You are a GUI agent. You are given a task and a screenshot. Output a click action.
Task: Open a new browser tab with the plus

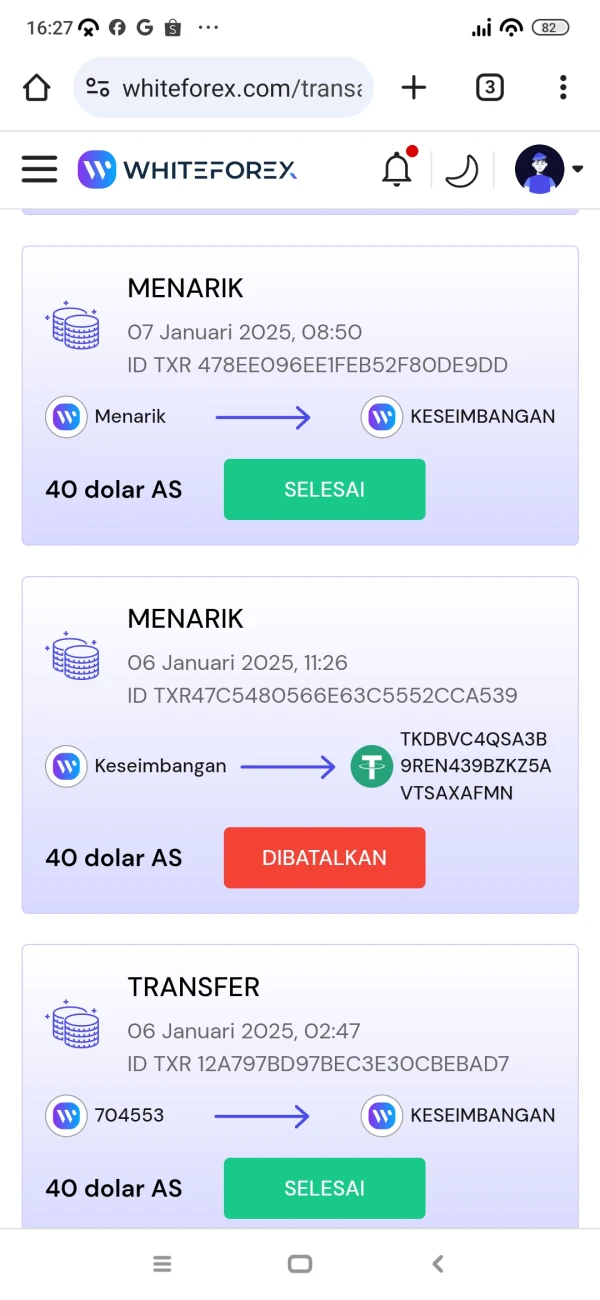[413, 88]
